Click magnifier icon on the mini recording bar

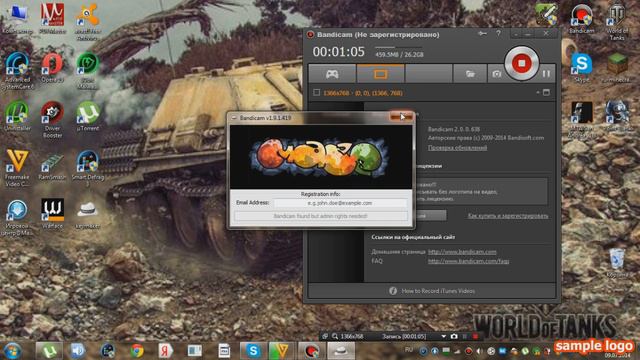[335, 337]
